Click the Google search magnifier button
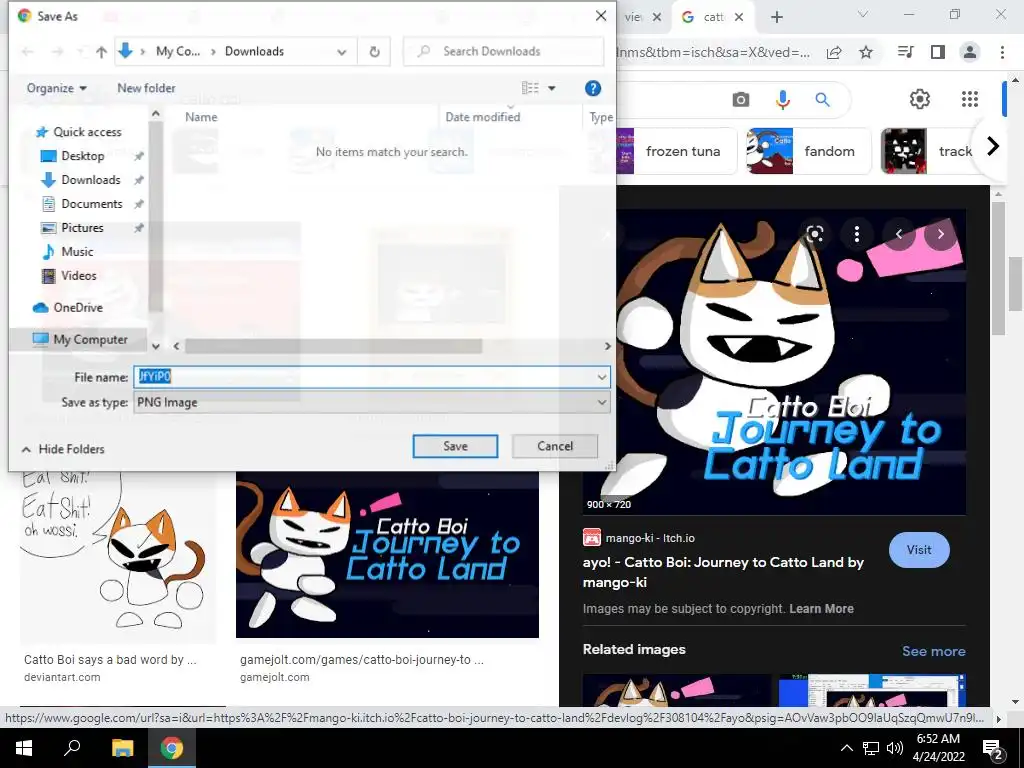 (x=822, y=99)
